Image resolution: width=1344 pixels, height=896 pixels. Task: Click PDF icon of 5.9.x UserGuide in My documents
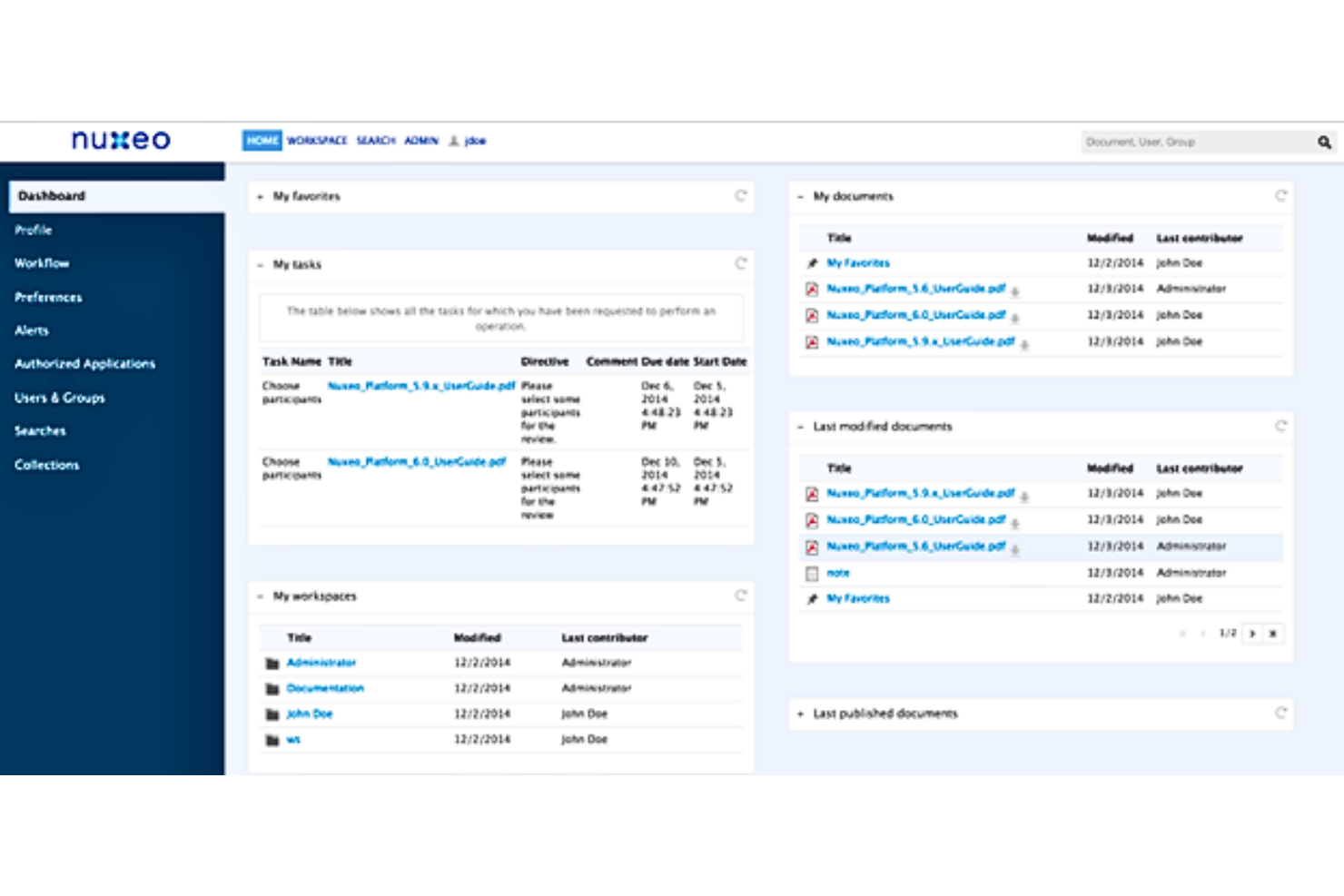tap(812, 342)
